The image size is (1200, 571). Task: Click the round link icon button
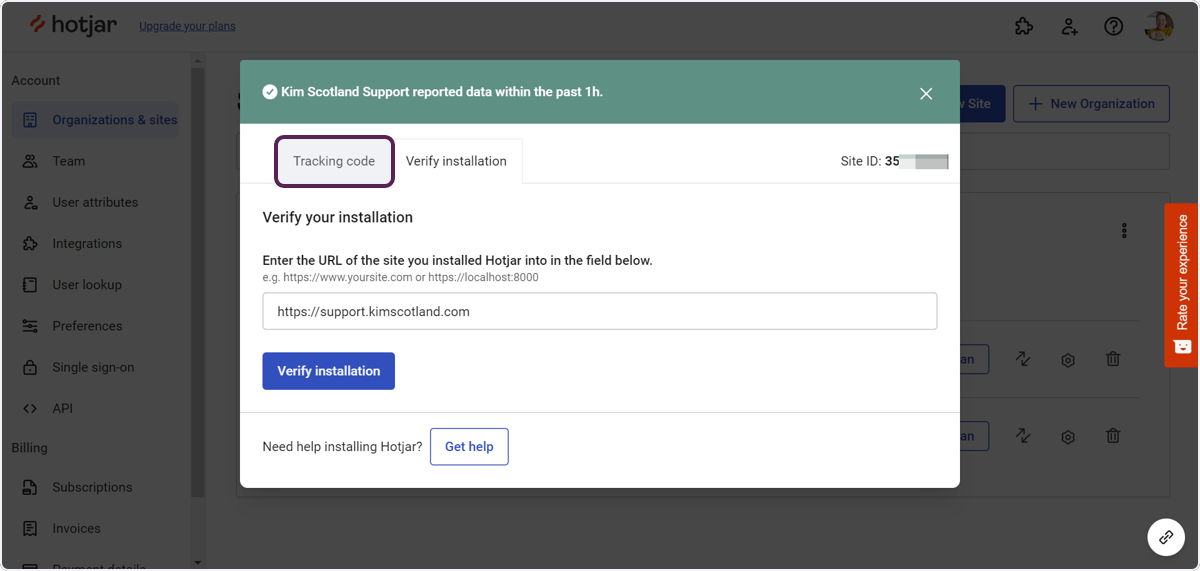click(x=1166, y=537)
